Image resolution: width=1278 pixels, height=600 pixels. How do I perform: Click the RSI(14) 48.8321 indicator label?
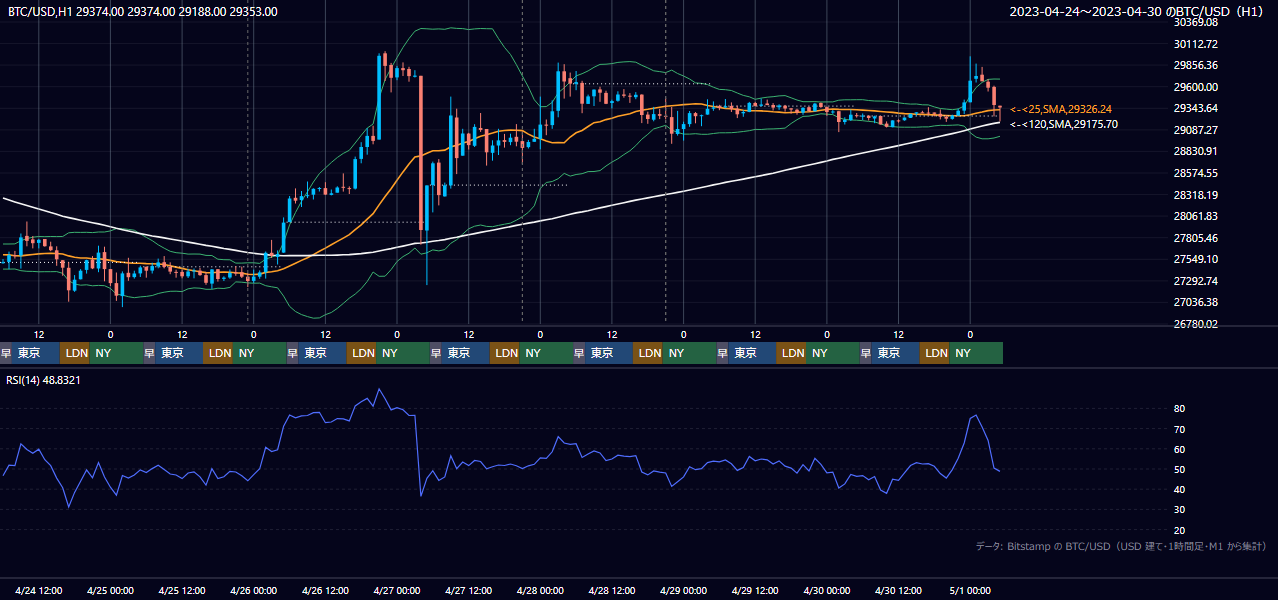pyautogui.click(x=43, y=380)
